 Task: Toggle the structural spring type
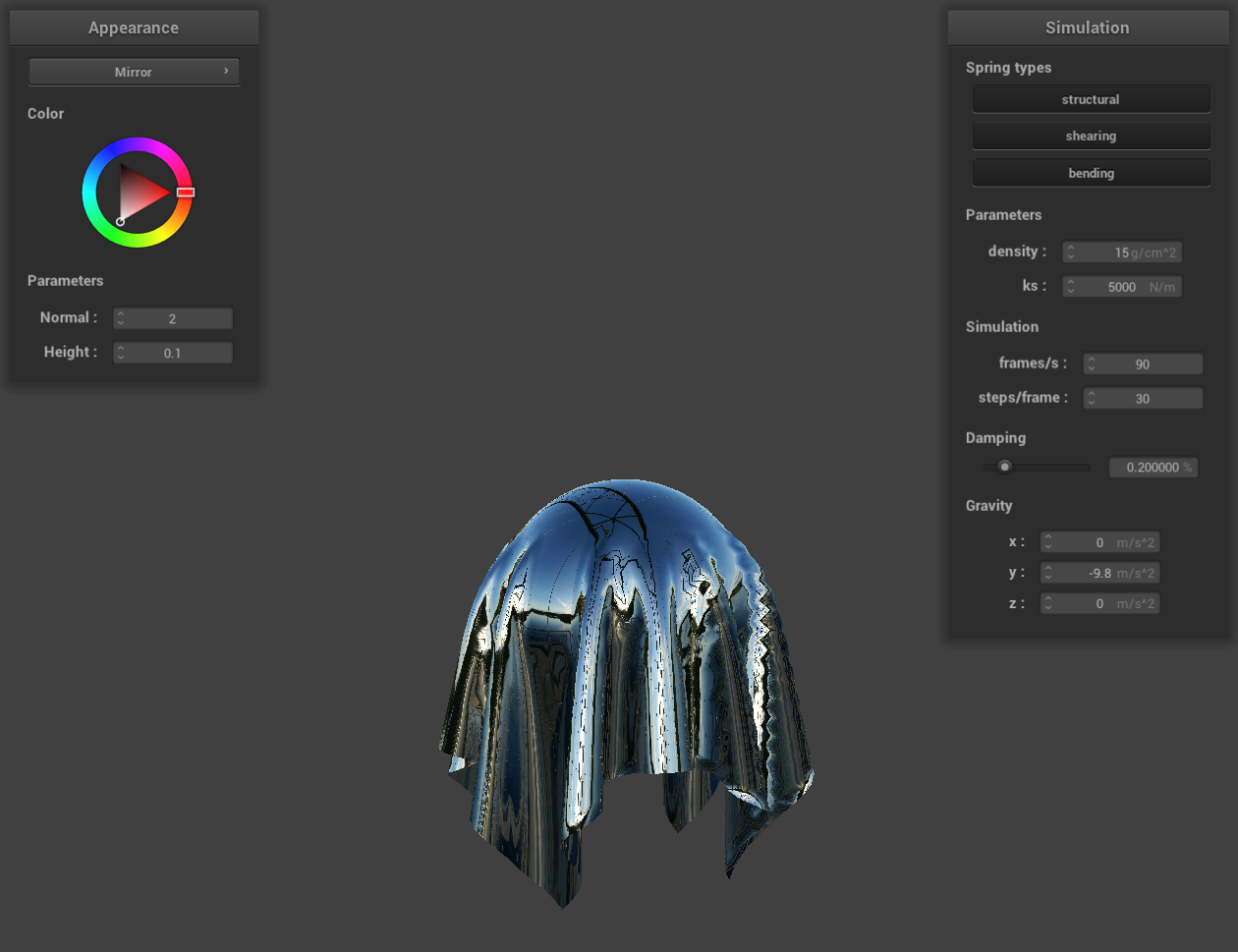tap(1091, 99)
